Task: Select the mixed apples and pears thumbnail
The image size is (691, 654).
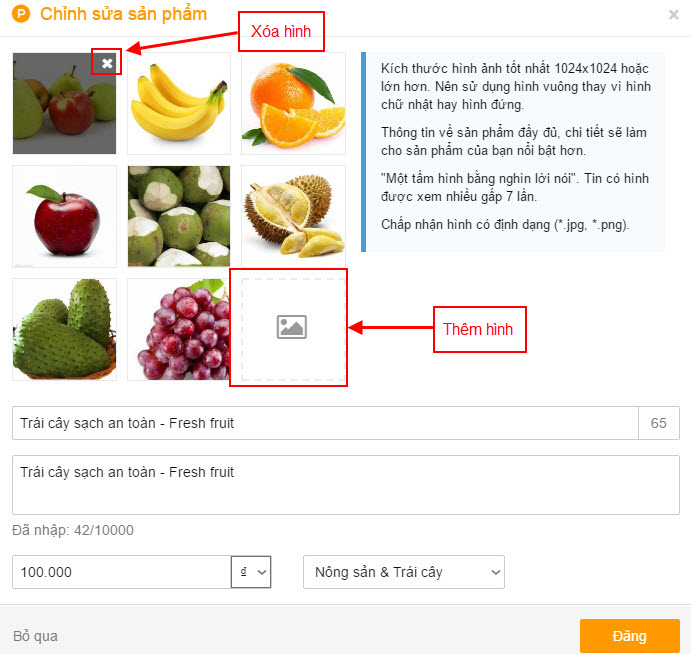Action: click(x=64, y=104)
